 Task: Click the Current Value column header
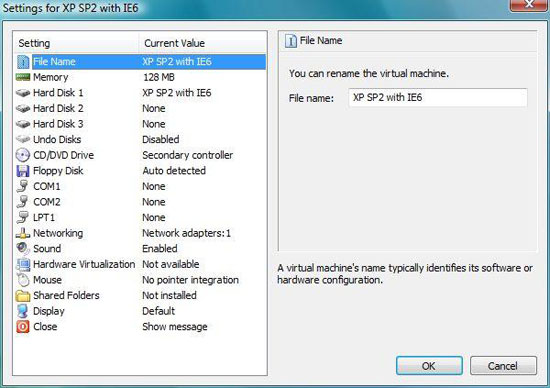tap(203, 43)
